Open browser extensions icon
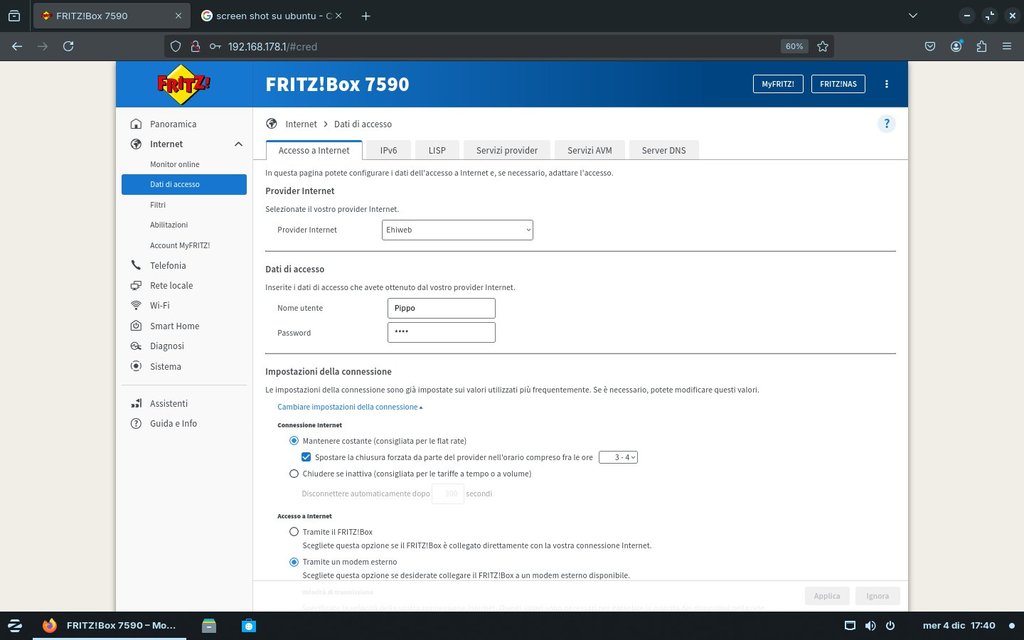Image resolution: width=1024 pixels, height=640 pixels. pos(982,46)
